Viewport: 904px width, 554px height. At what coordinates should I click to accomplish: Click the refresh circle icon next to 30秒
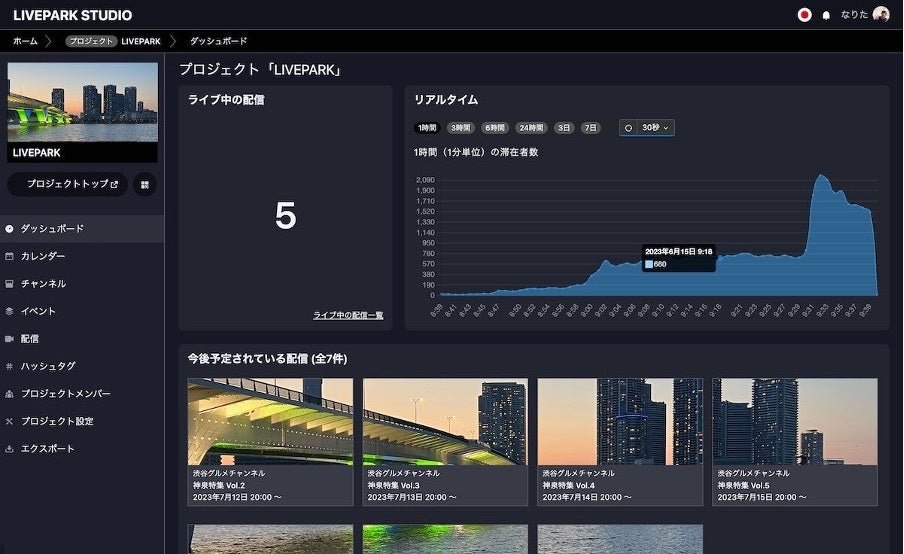pyautogui.click(x=628, y=128)
